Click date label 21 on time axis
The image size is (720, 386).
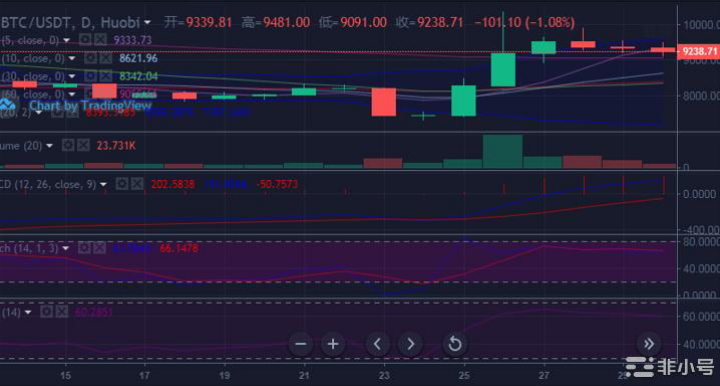304,375
